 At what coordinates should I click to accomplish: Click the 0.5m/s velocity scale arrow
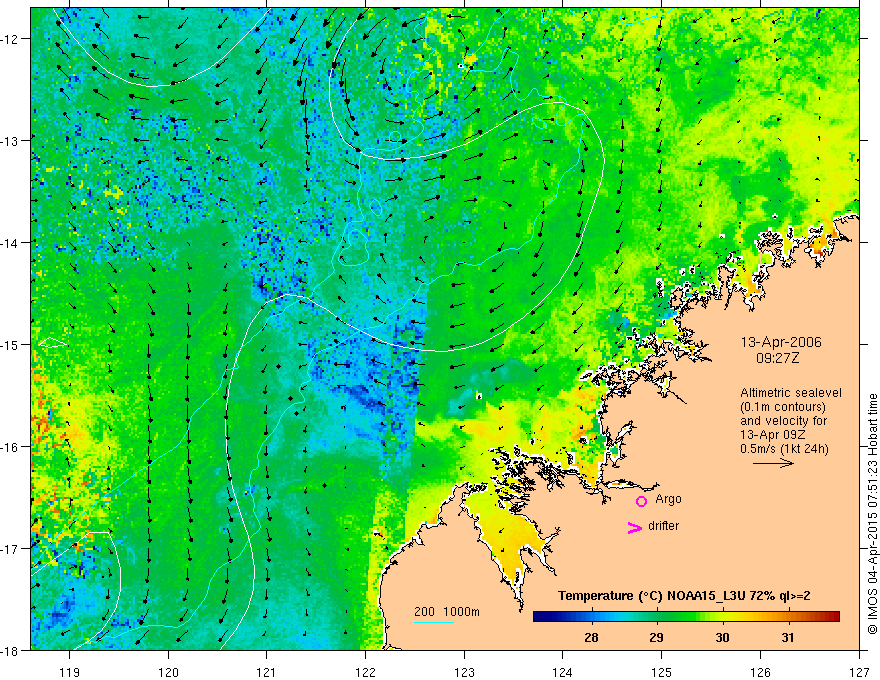click(773, 463)
